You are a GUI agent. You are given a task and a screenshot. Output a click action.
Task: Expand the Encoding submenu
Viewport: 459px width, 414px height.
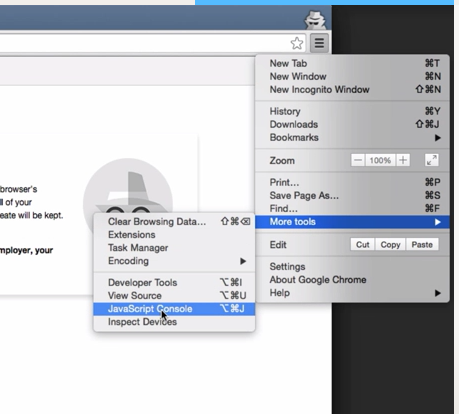coord(174,261)
